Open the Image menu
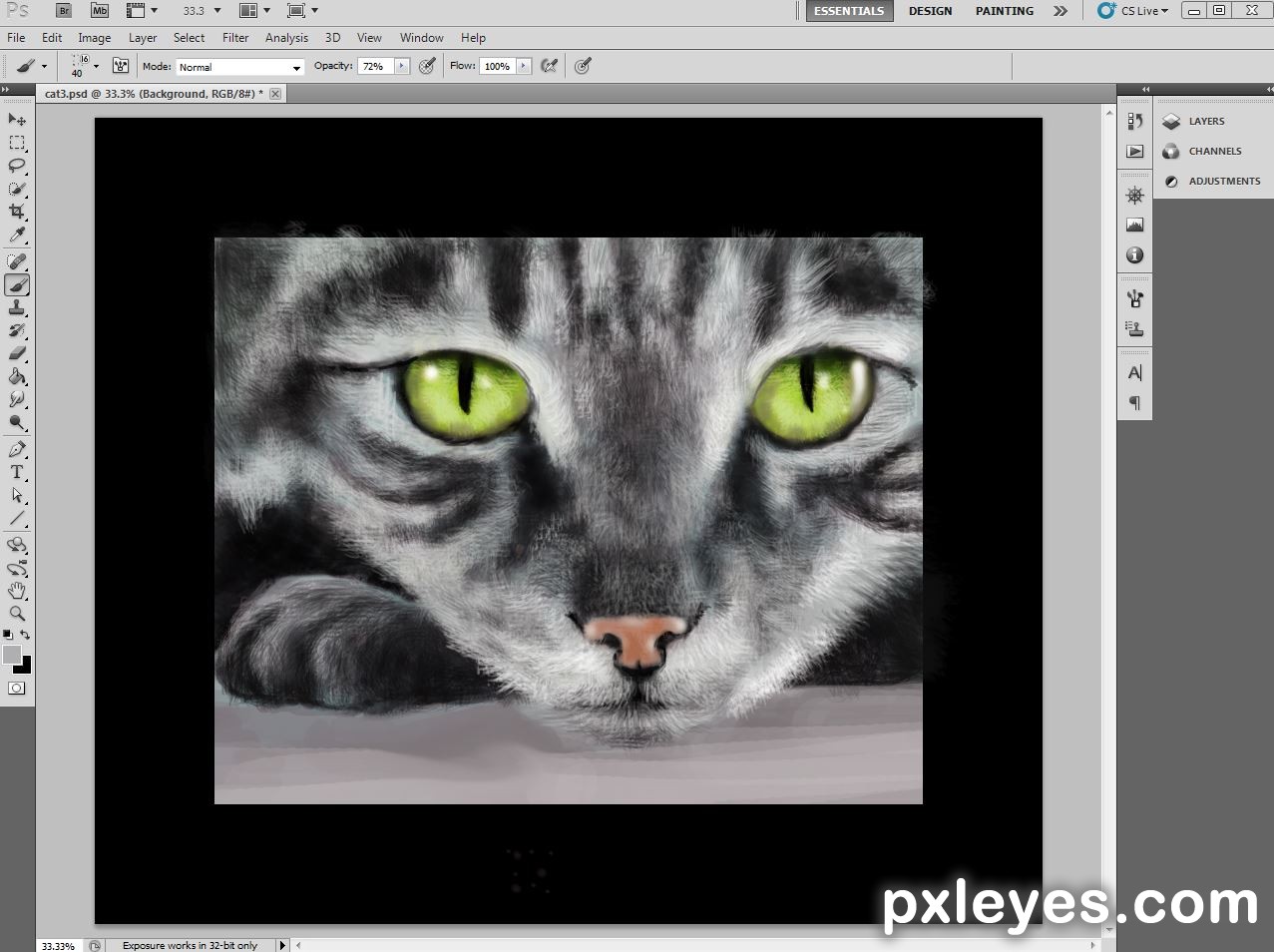Screen dimensions: 1274x952 (x=95, y=38)
